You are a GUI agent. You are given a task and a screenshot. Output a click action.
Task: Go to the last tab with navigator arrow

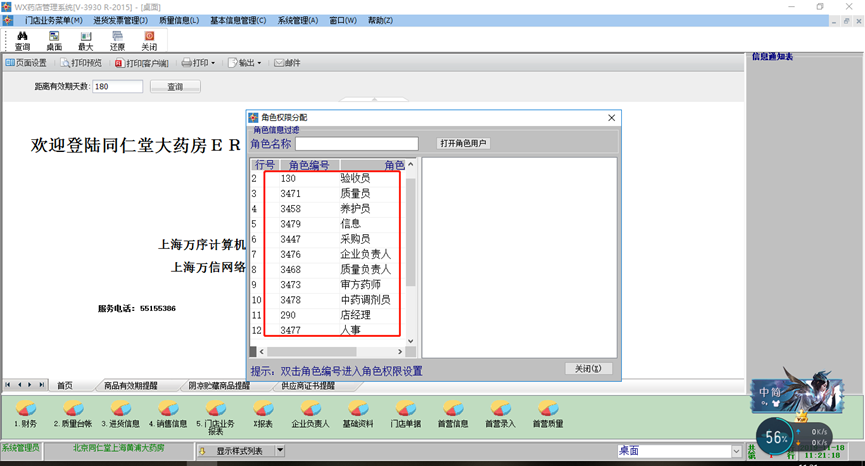pyautogui.click(x=41, y=385)
